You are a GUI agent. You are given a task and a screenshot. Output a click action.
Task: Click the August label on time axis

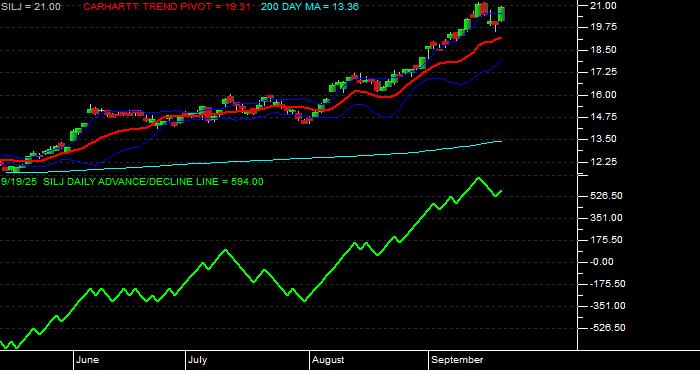pyautogui.click(x=328, y=360)
